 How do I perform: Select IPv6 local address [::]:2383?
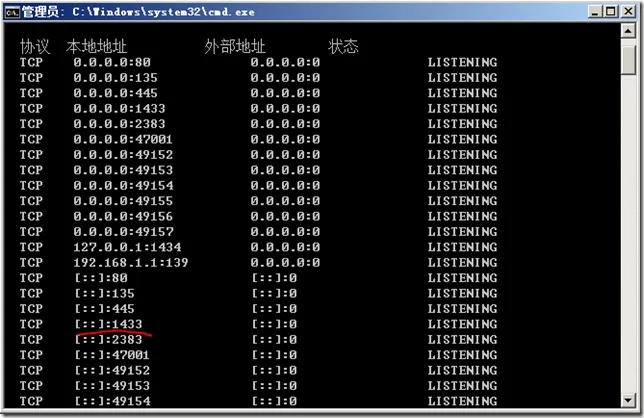click(x=108, y=340)
